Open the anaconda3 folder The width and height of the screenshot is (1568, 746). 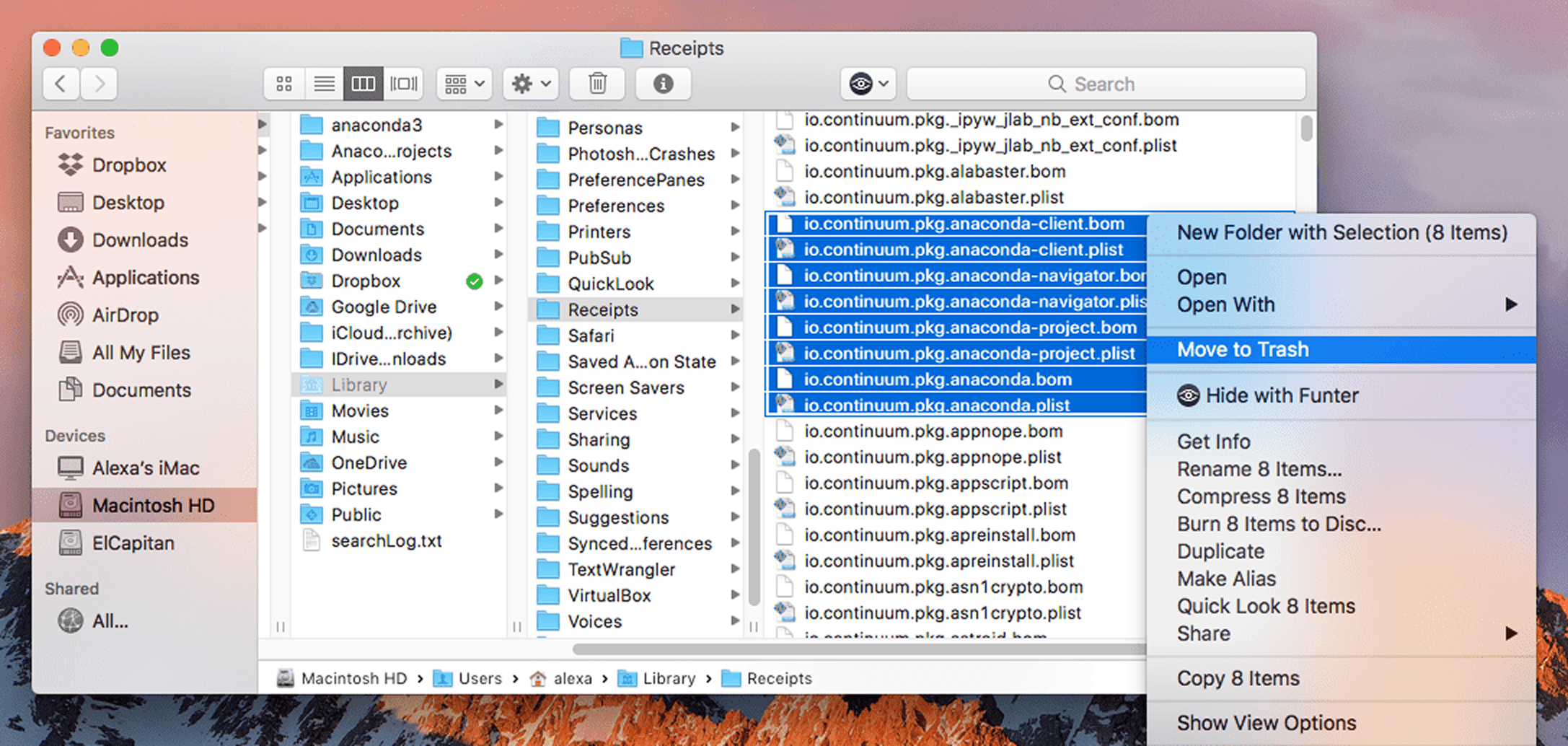pos(376,125)
